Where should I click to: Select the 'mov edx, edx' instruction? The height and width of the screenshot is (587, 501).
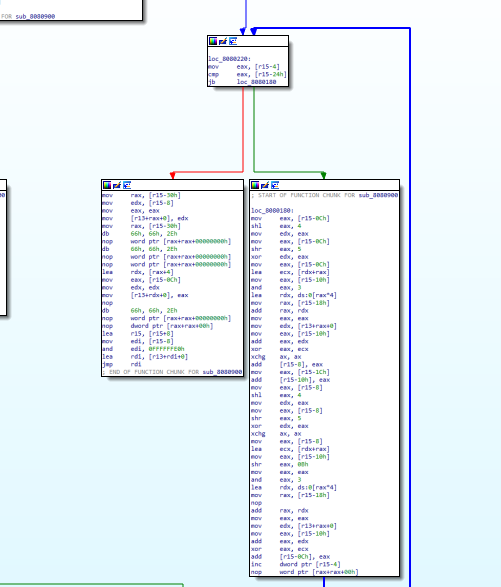[131, 288]
